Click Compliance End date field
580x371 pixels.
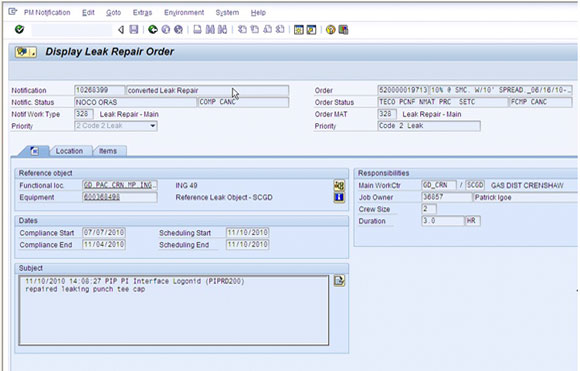tap(104, 244)
